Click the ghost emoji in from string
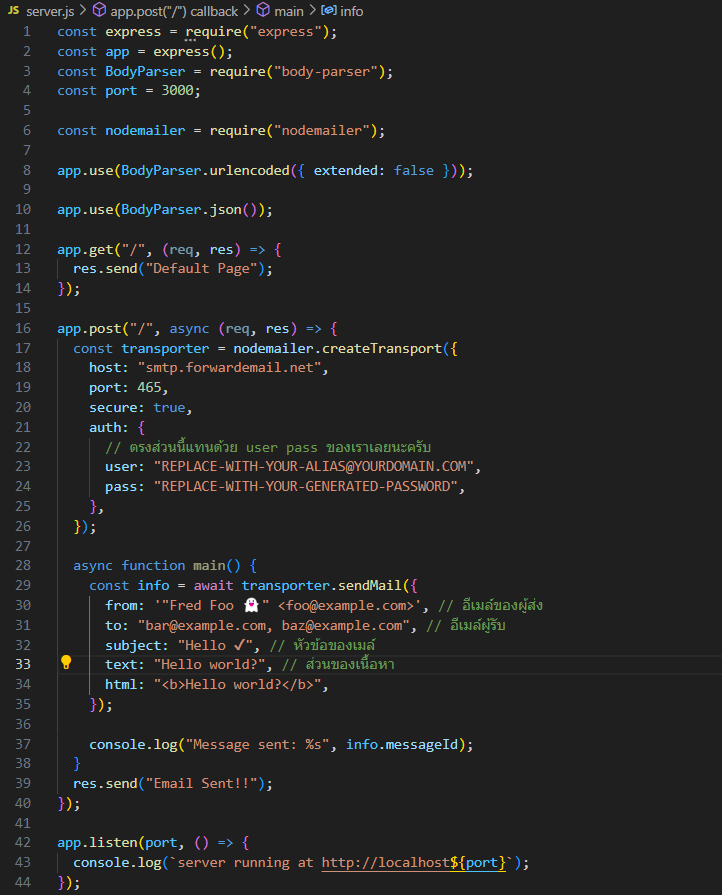 (x=249, y=605)
